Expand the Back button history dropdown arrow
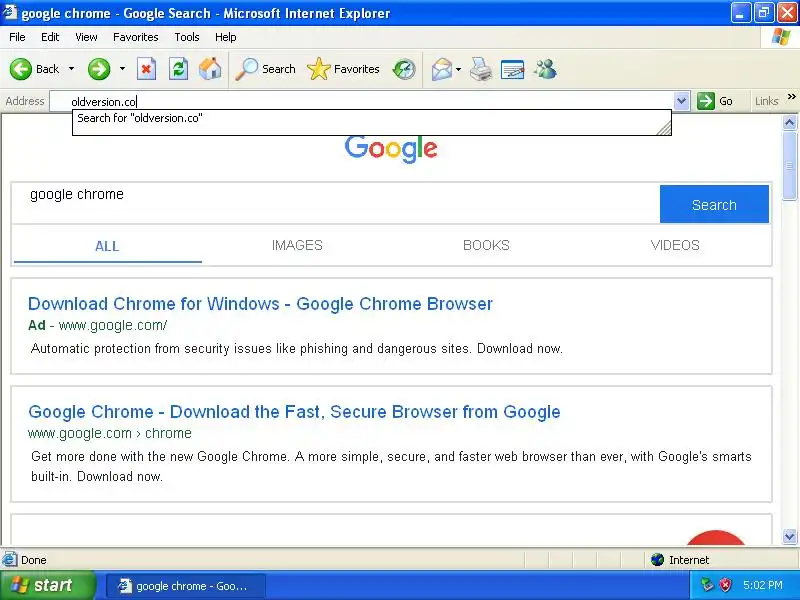Screen dimensions: 800x600 click(71, 69)
